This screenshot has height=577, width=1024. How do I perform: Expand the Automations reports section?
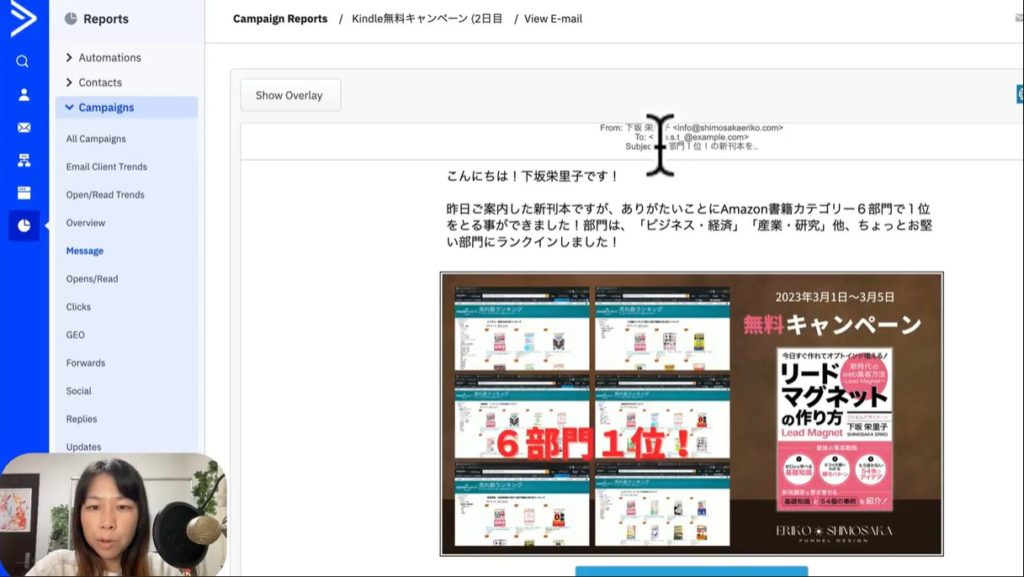click(109, 58)
